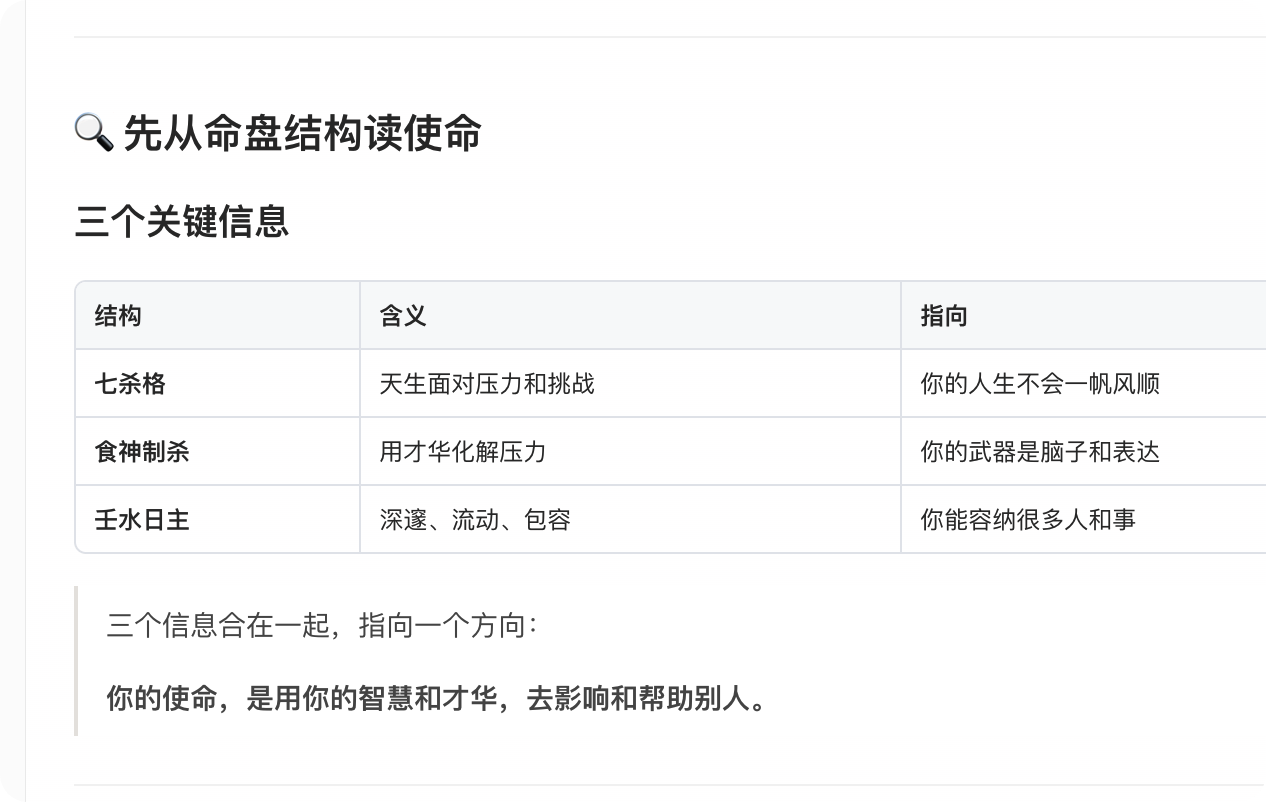Click the quote line 三个信息合在一起
The height and width of the screenshot is (802, 1266).
tap(322, 627)
